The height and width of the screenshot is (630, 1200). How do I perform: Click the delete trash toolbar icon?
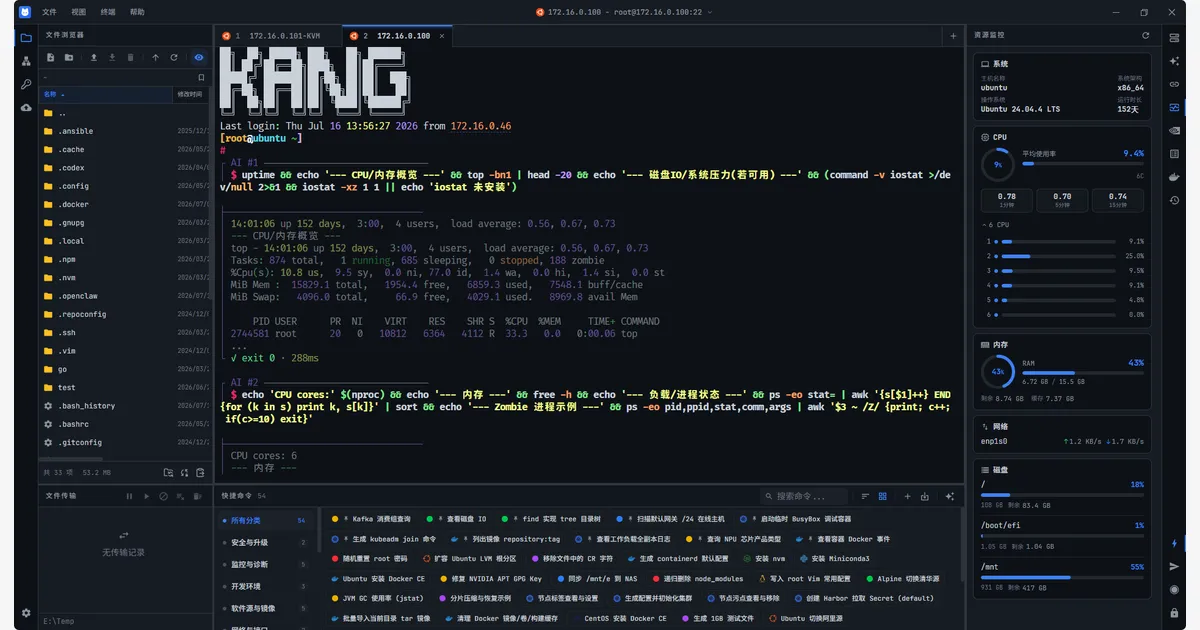130,58
